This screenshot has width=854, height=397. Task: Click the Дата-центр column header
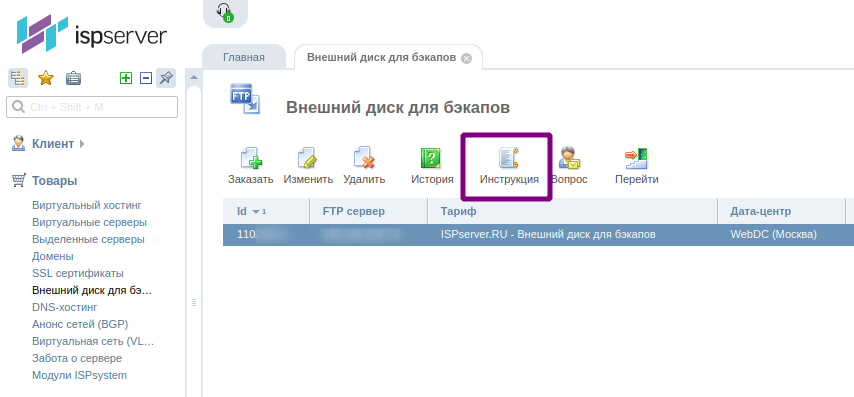[782, 211]
